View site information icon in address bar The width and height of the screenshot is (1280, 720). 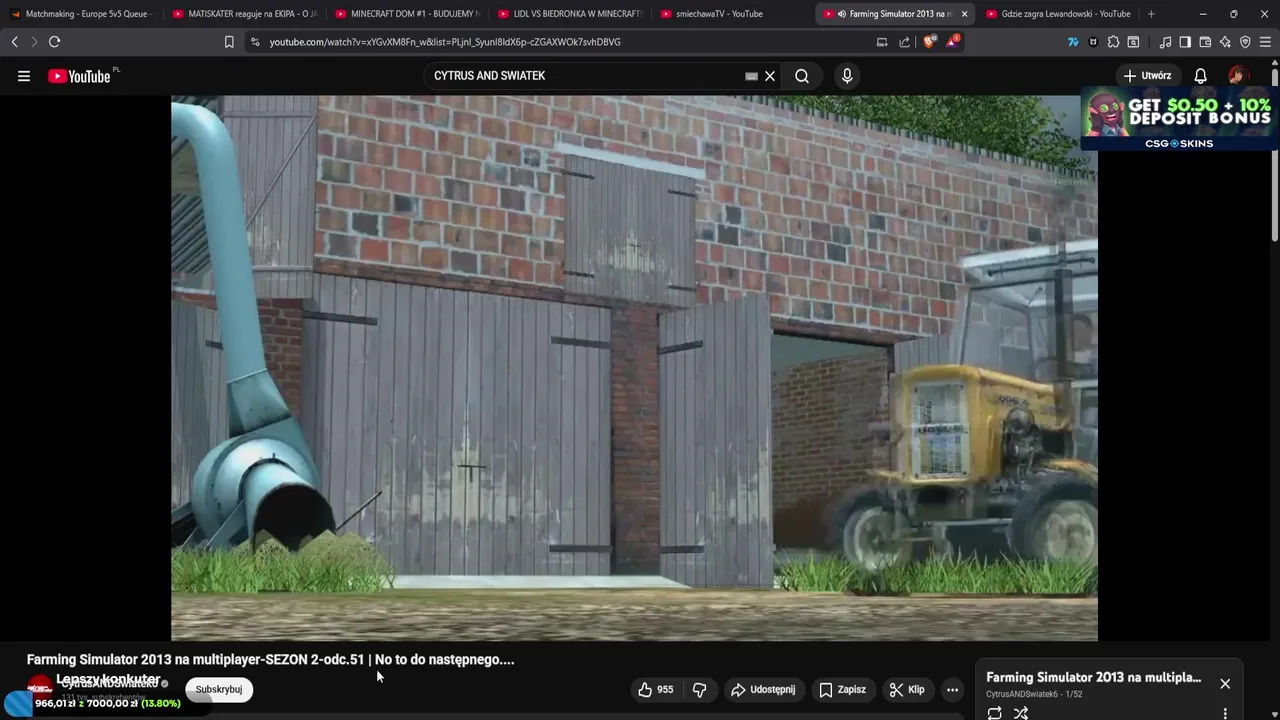pyautogui.click(x=255, y=42)
